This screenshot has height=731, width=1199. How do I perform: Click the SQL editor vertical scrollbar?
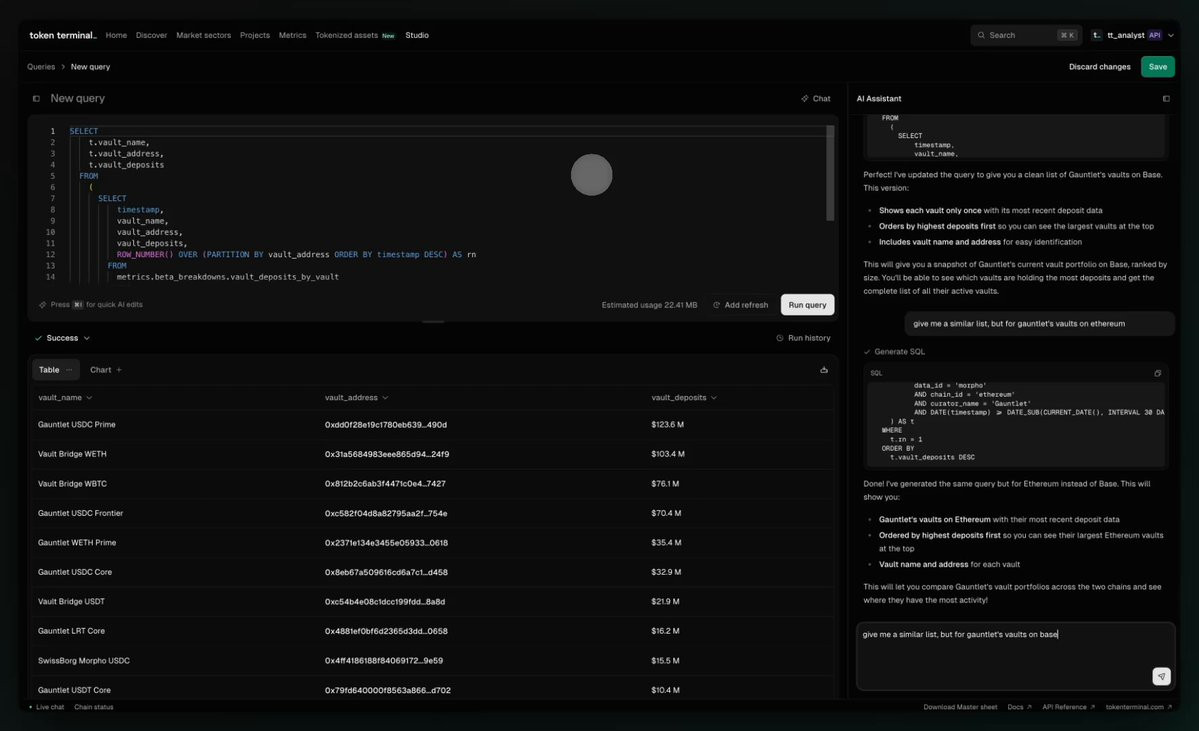(830, 174)
